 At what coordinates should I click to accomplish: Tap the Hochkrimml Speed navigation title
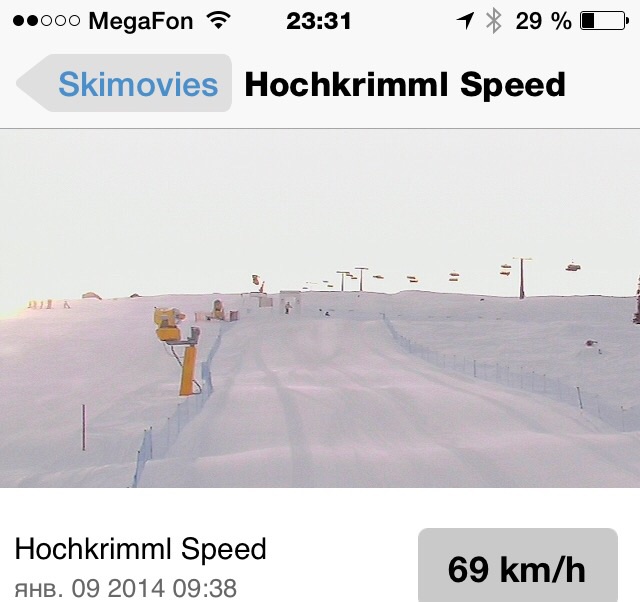tap(405, 84)
